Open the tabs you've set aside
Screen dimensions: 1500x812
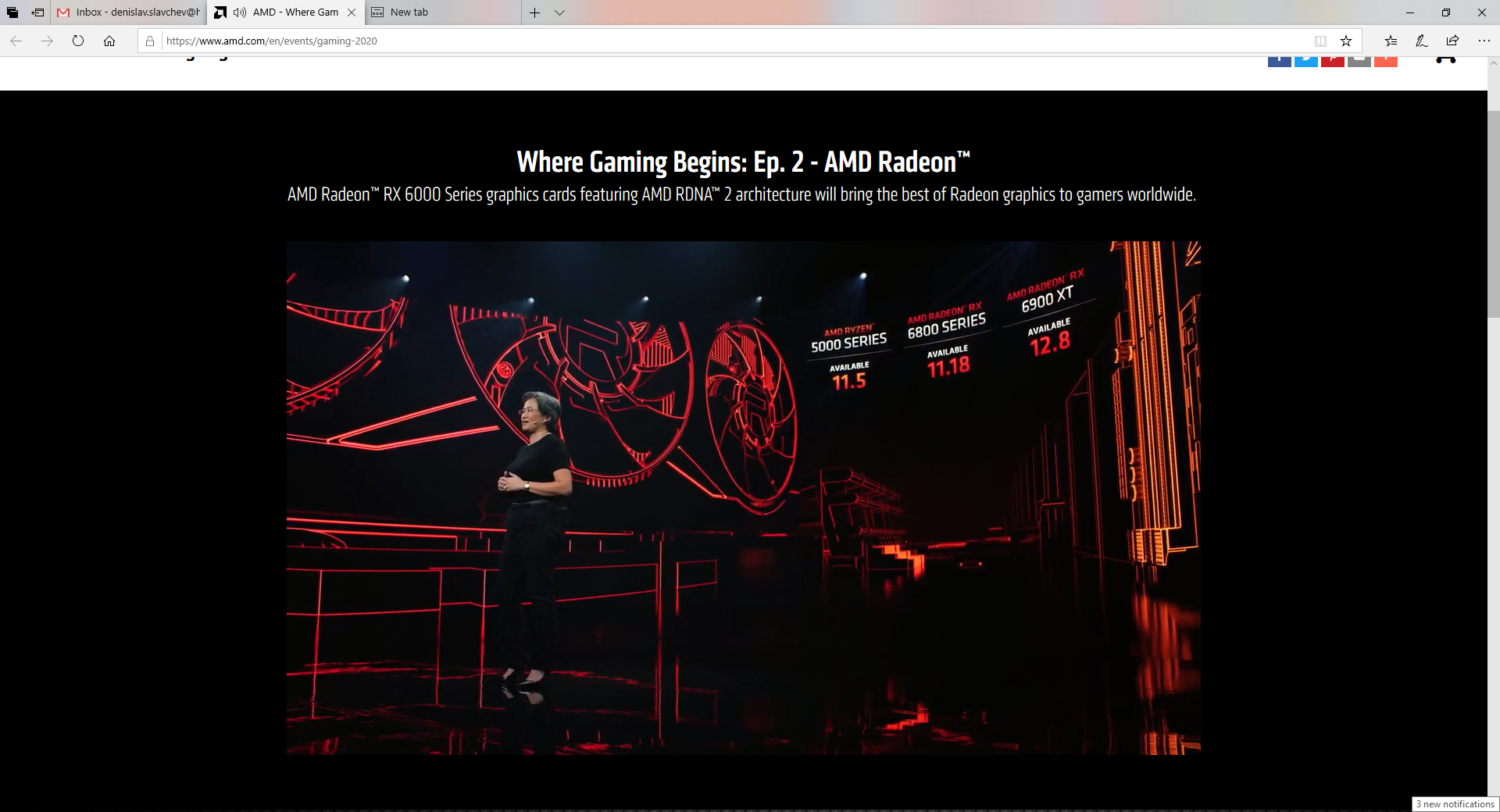12,12
